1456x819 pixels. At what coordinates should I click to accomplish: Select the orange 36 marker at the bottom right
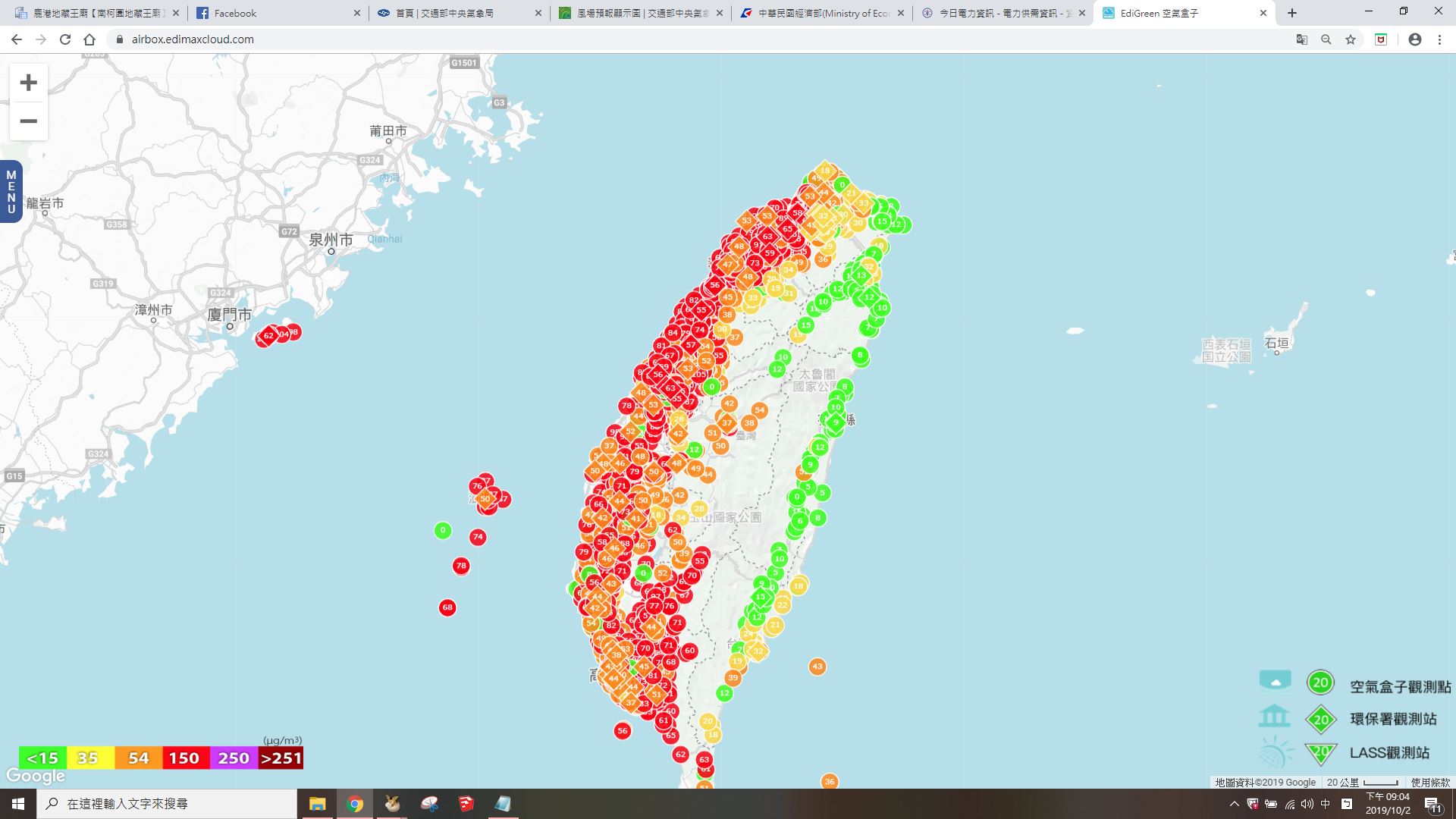(x=830, y=781)
